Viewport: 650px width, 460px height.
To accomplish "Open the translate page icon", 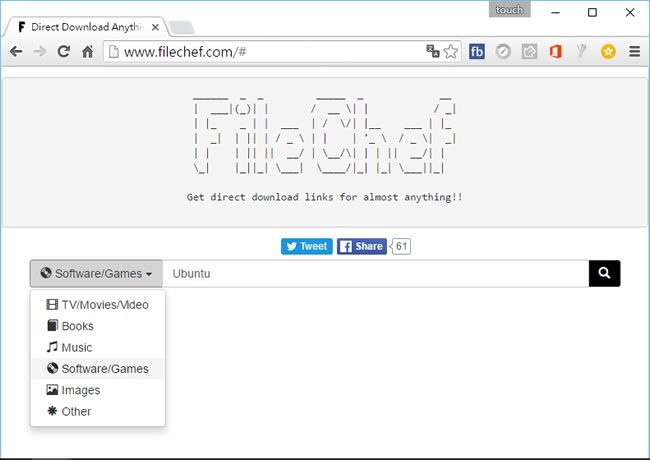I will tap(432, 51).
